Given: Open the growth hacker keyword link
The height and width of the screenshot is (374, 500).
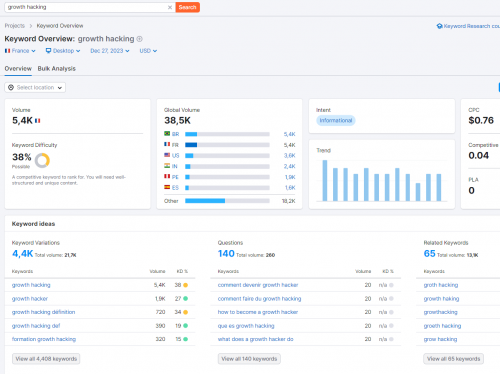Looking at the screenshot, I should 30,299.
